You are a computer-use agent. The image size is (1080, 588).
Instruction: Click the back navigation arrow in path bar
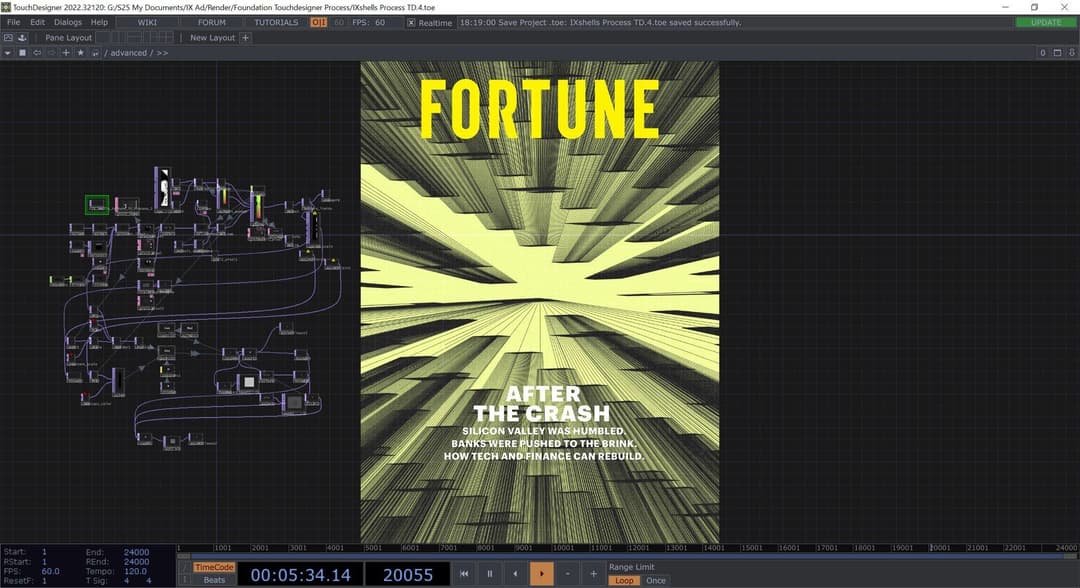[x=37, y=52]
